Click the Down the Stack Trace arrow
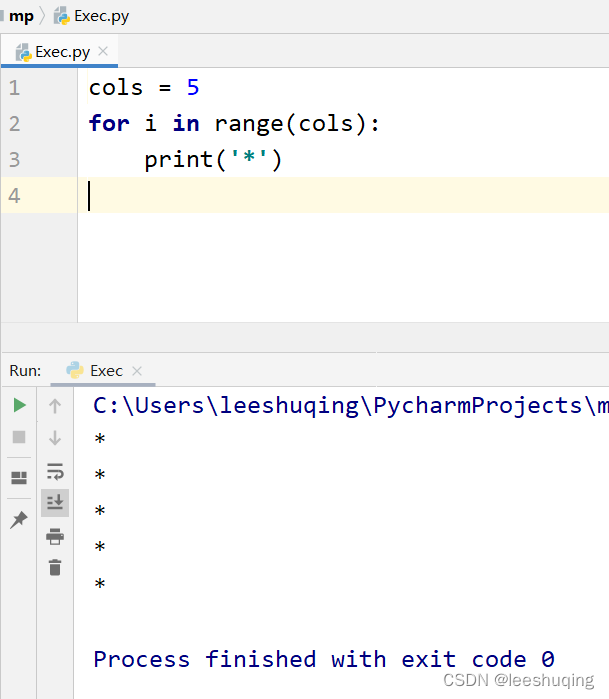Image resolution: width=609 pixels, height=699 pixels. pos(55,438)
